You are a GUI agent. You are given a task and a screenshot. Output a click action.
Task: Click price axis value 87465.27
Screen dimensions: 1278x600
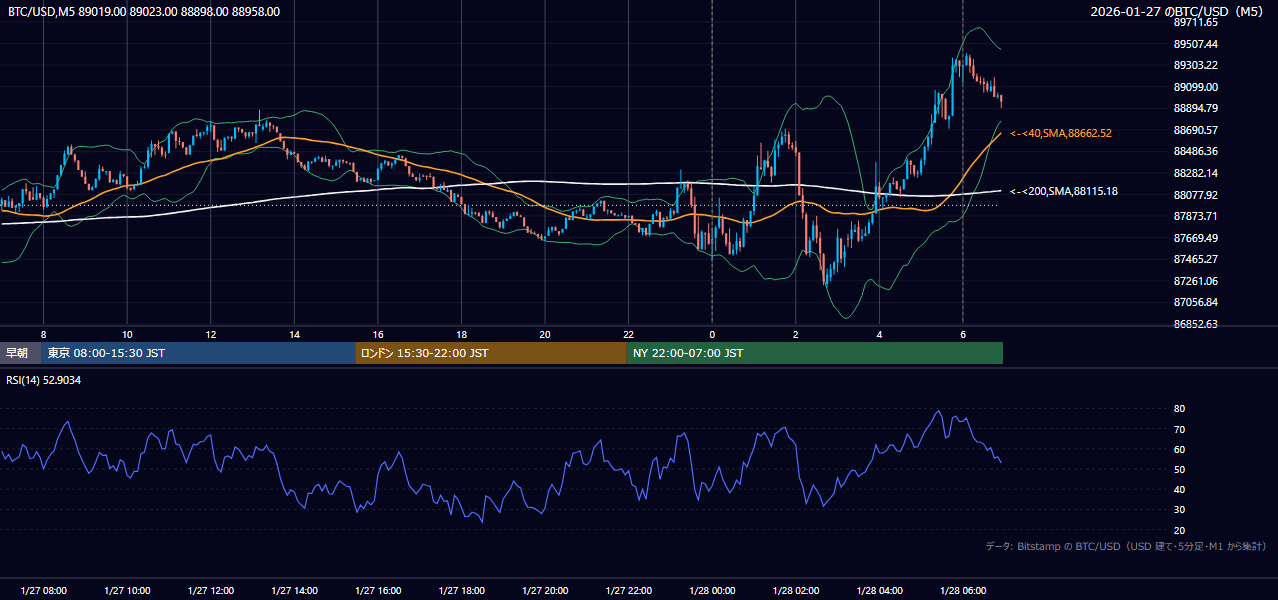pos(1195,259)
